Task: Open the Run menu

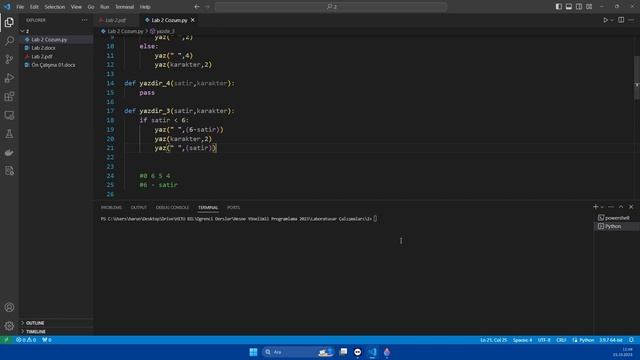Action: [x=104, y=7]
